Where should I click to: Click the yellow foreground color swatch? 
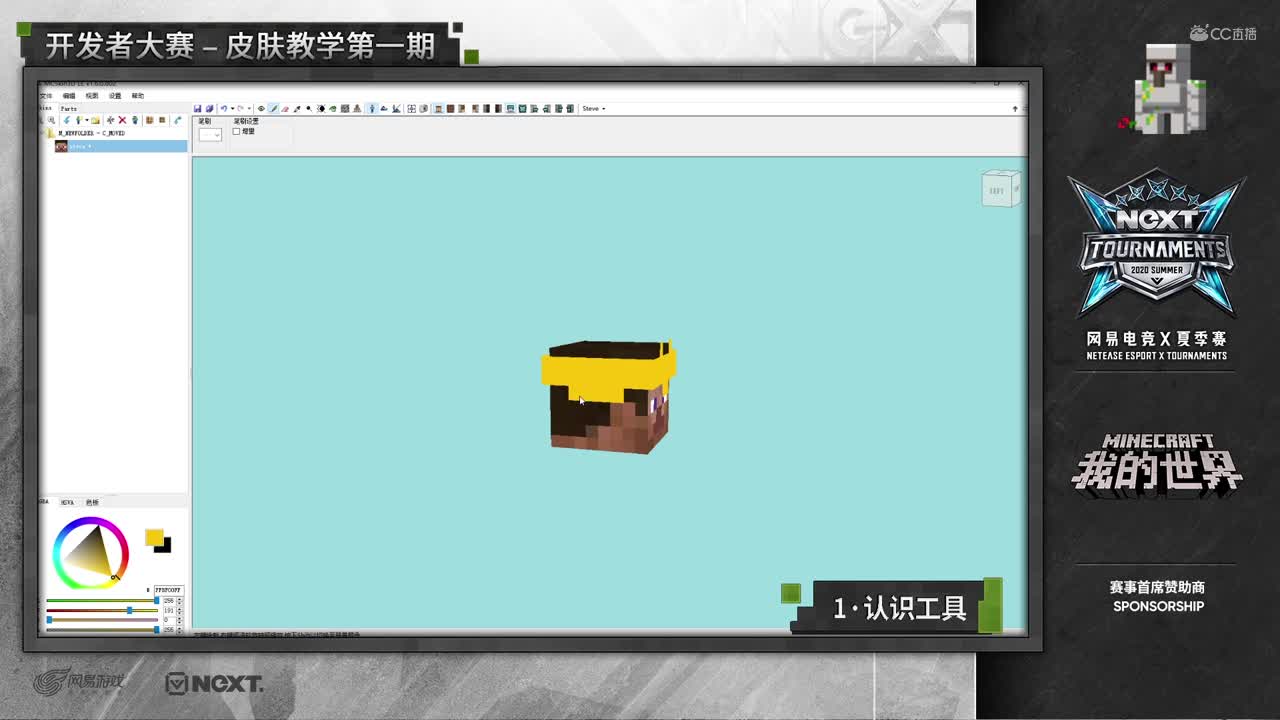pyautogui.click(x=153, y=538)
